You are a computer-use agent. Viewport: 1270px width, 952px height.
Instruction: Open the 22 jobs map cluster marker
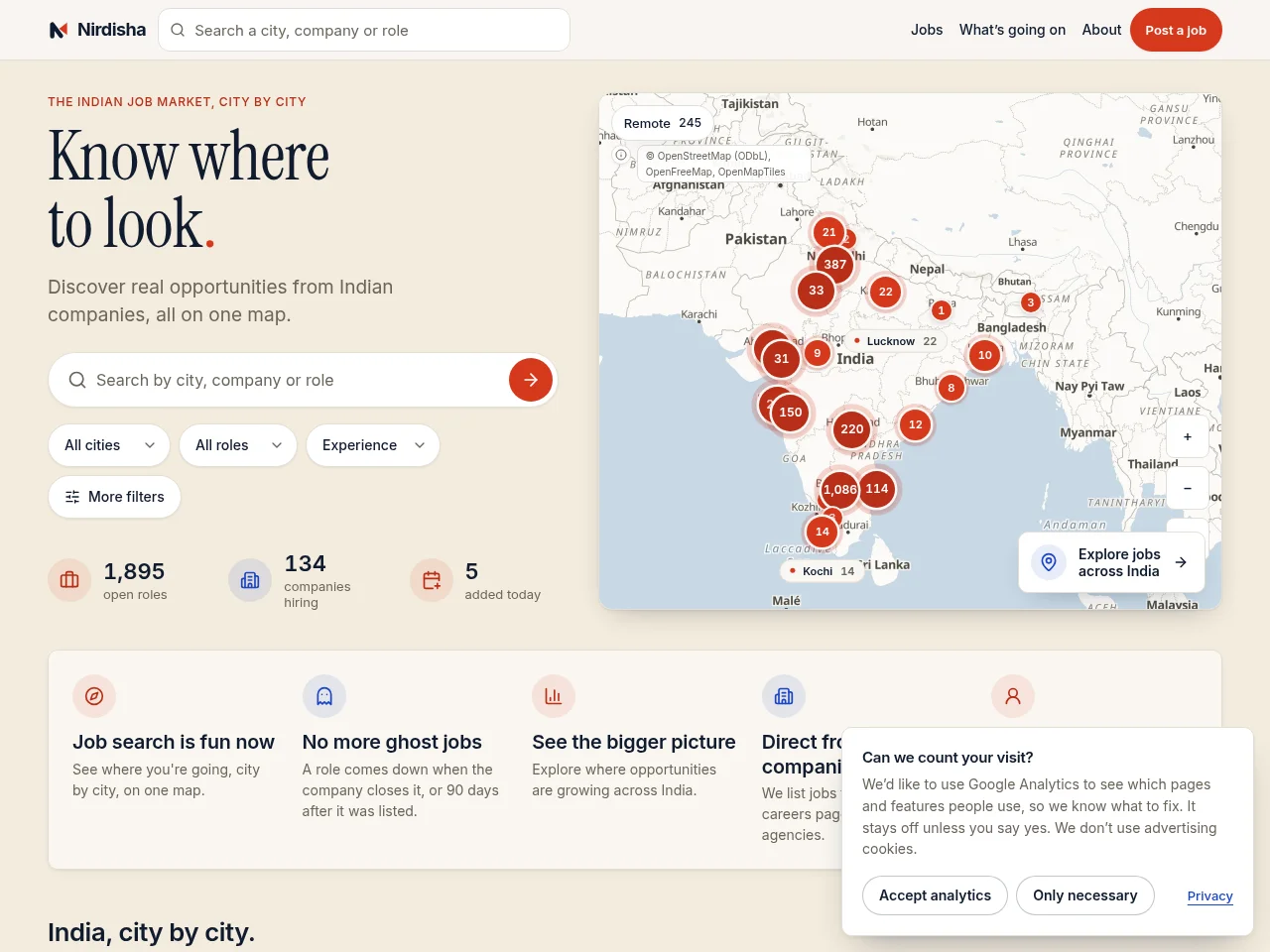(x=886, y=292)
